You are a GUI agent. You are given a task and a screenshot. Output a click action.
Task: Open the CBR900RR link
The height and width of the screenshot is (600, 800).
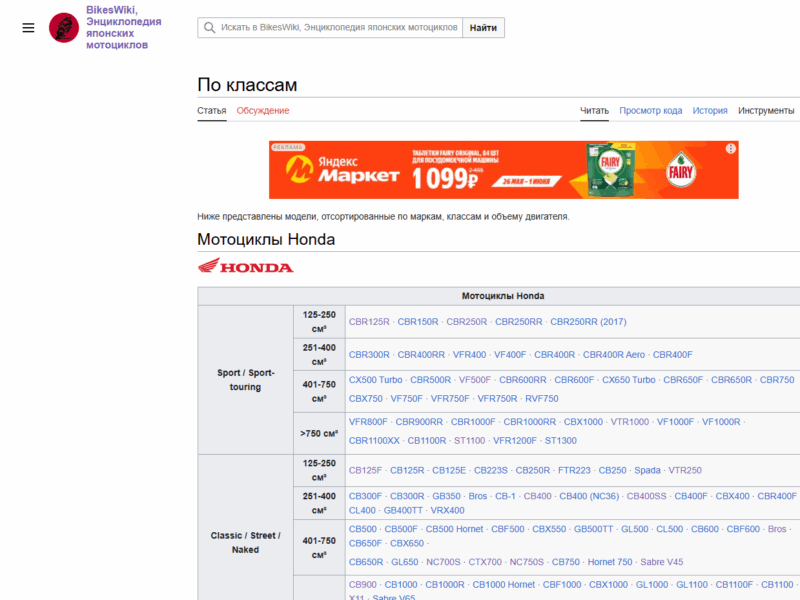(419, 422)
